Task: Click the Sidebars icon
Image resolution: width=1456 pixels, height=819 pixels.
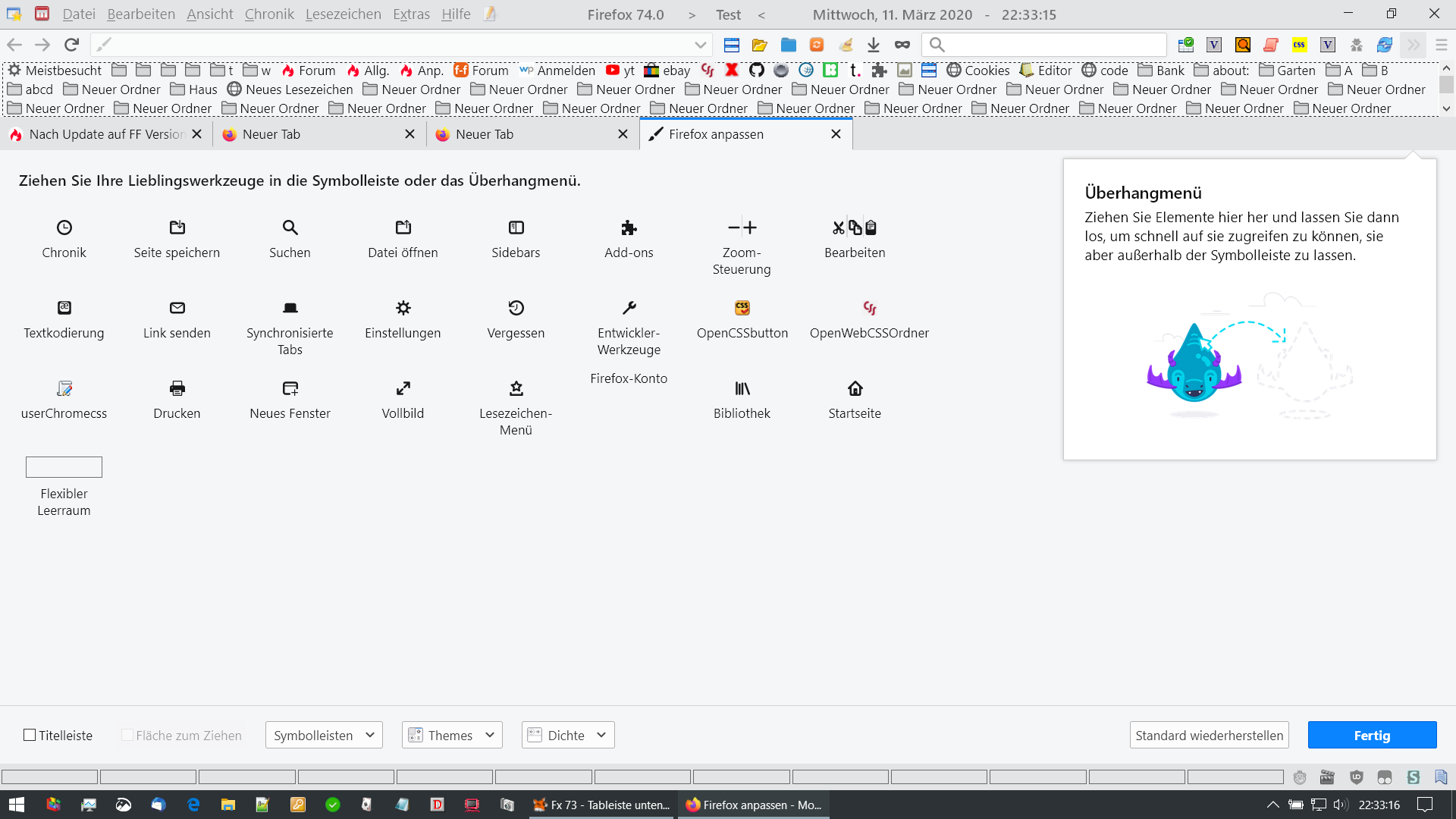Action: click(x=516, y=227)
